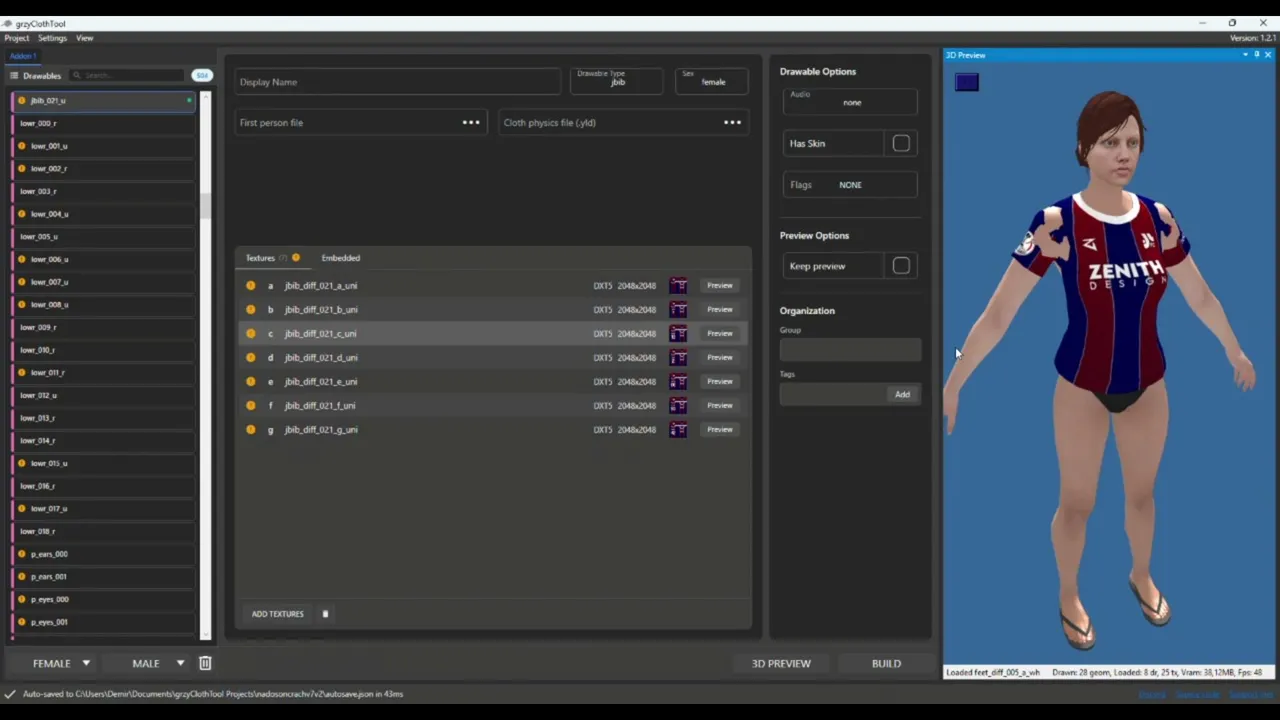Click the warning icon for texture jbib_diff_021_g_uni

250,430
